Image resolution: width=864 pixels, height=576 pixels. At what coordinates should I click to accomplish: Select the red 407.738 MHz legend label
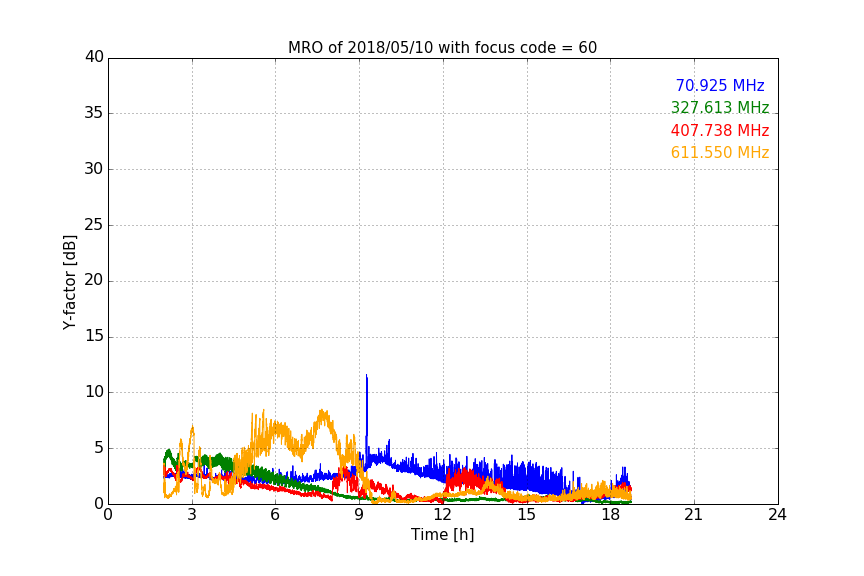pos(720,130)
